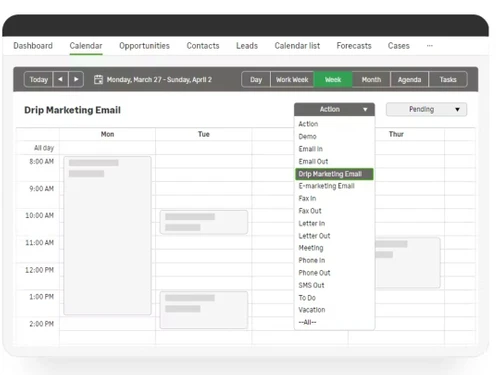Open Monday 8:00 AM event block
This screenshot has width=500, height=375.
click(x=107, y=235)
